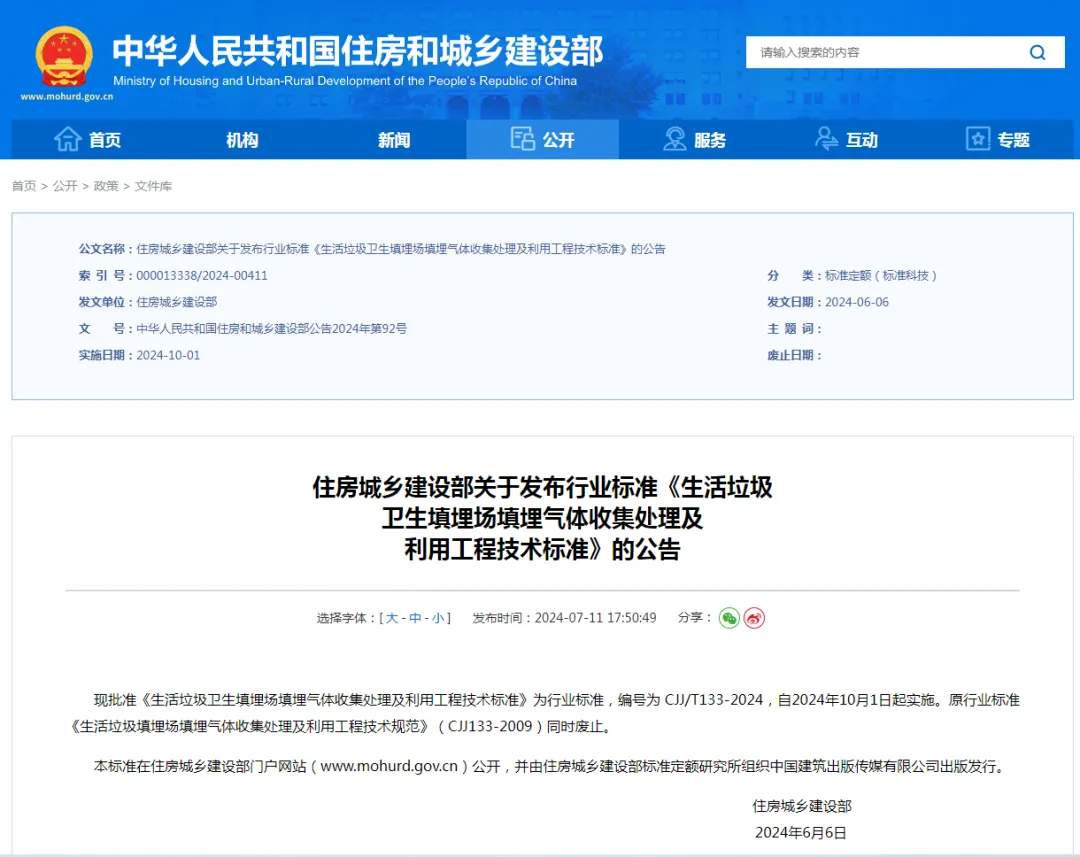Open the 机构 navigation menu

(x=242, y=140)
